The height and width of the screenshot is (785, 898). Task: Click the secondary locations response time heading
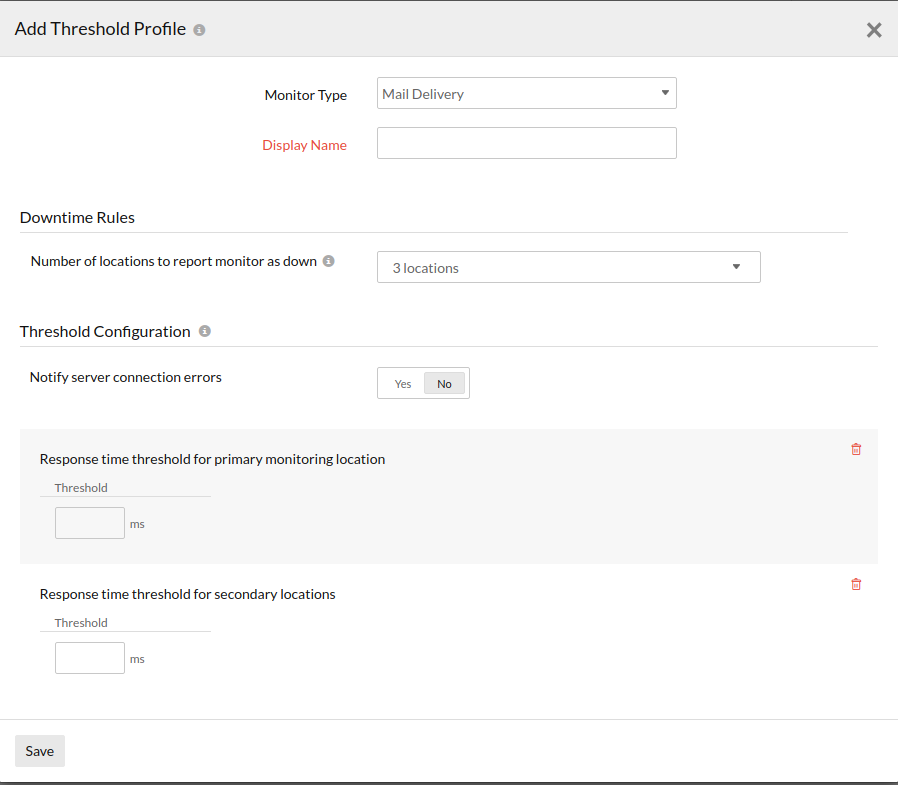pyautogui.click(x=187, y=594)
